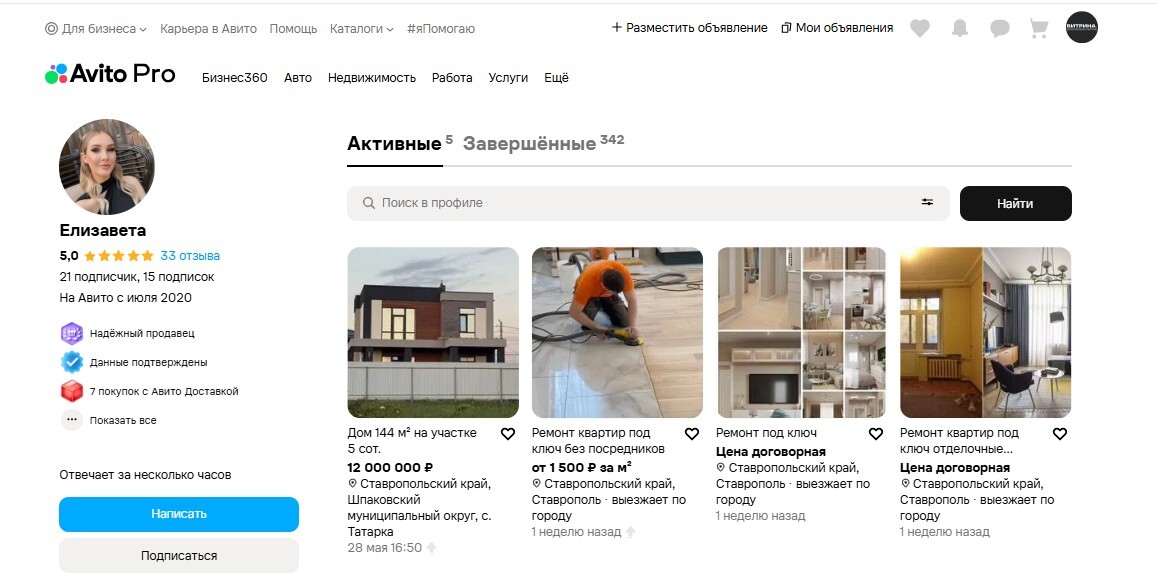Favorite the Ремонт квартир без посредников listing

(x=691, y=434)
